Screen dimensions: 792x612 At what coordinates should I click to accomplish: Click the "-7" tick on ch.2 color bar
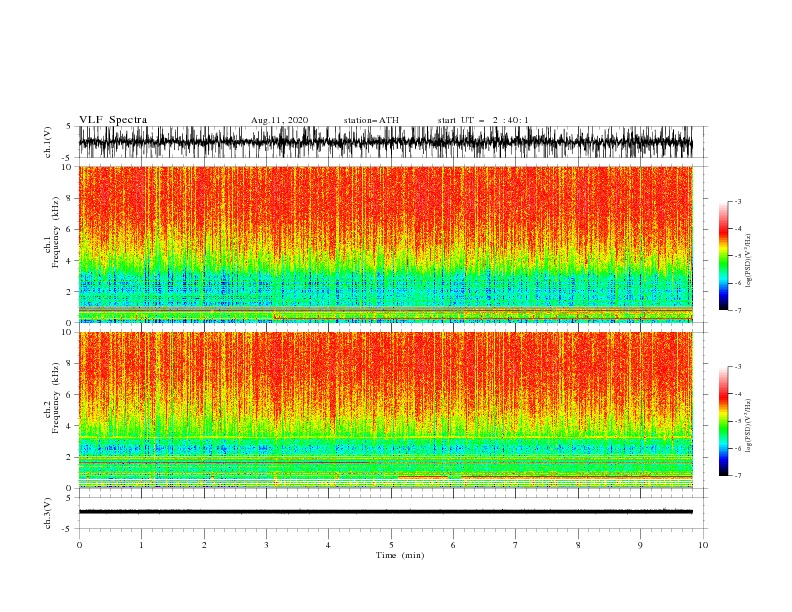(x=737, y=476)
